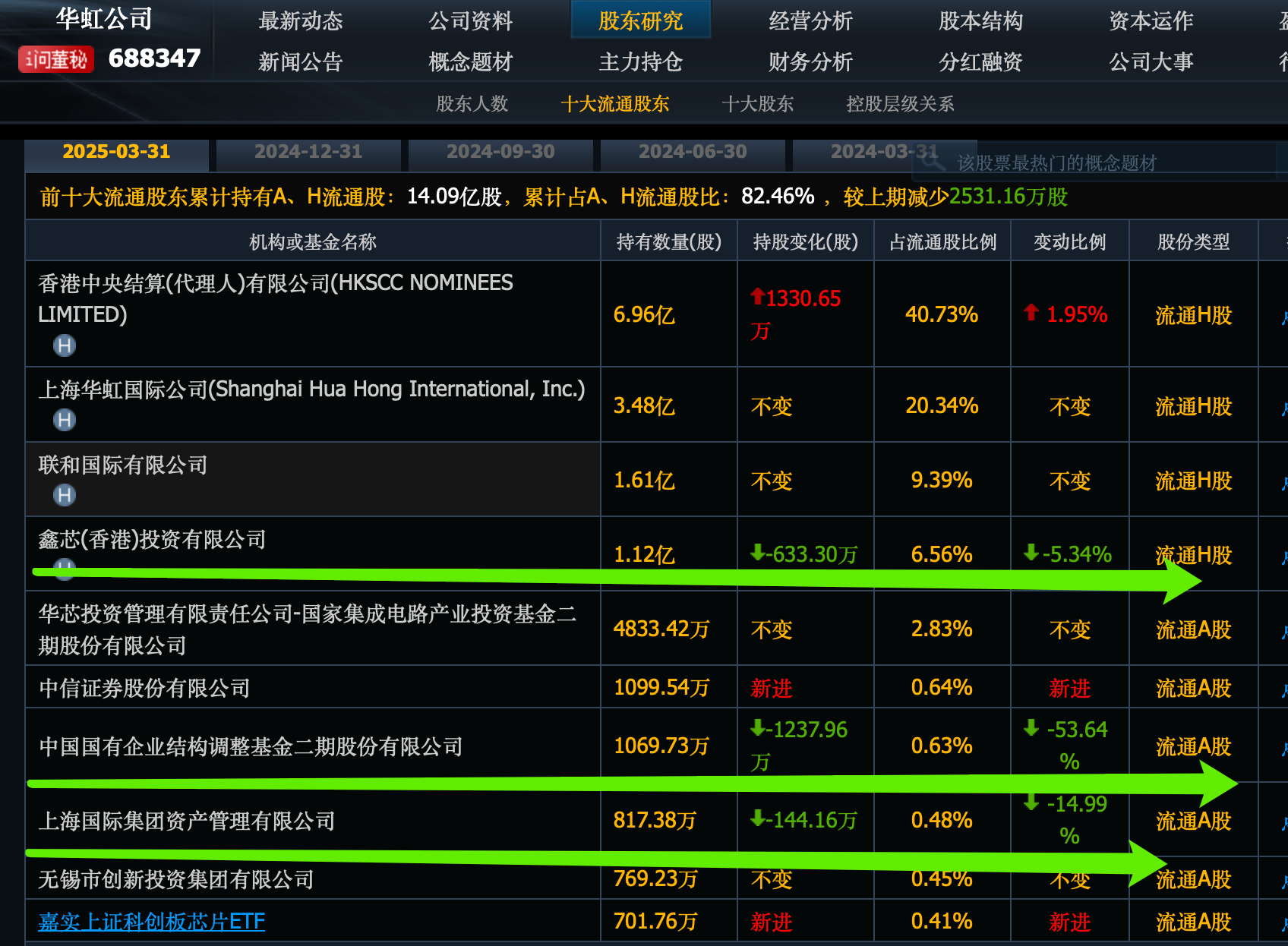Select the 2024-09-30 report date tab
Image resolution: width=1288 pixels, height=946 pixels.
[500, 152]
